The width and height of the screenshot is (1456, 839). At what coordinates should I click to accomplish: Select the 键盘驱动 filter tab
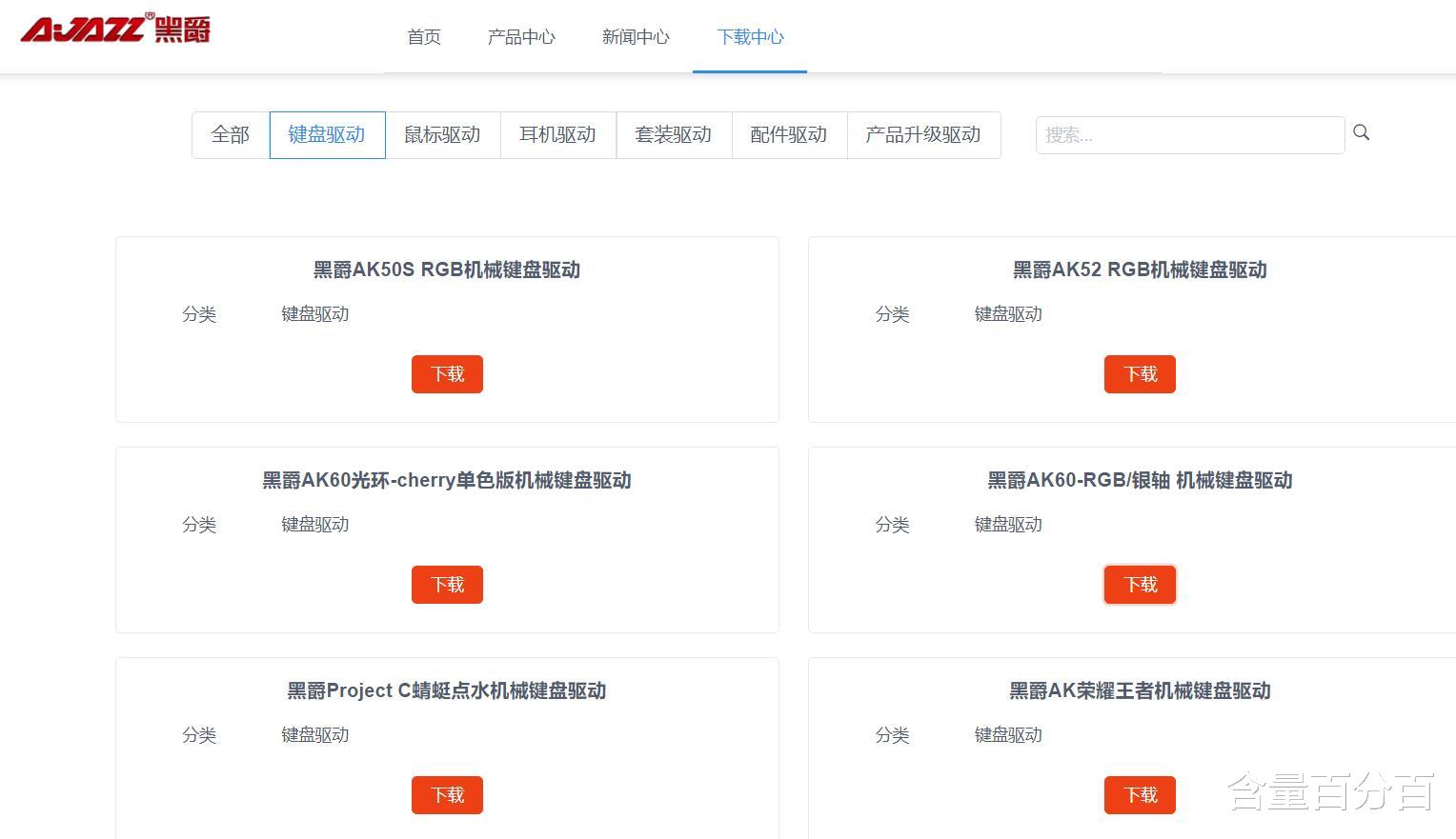pyautogui.click(x=327, y=134)
